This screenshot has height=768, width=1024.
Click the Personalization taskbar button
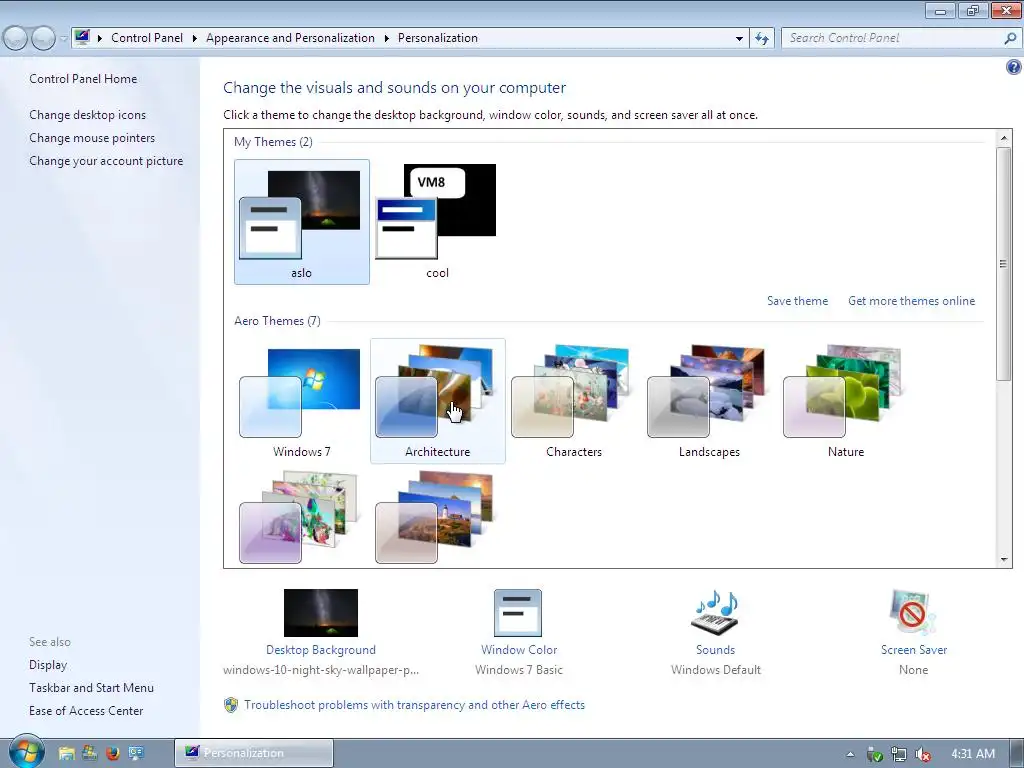pyautogui.click(x=254, y=753)
